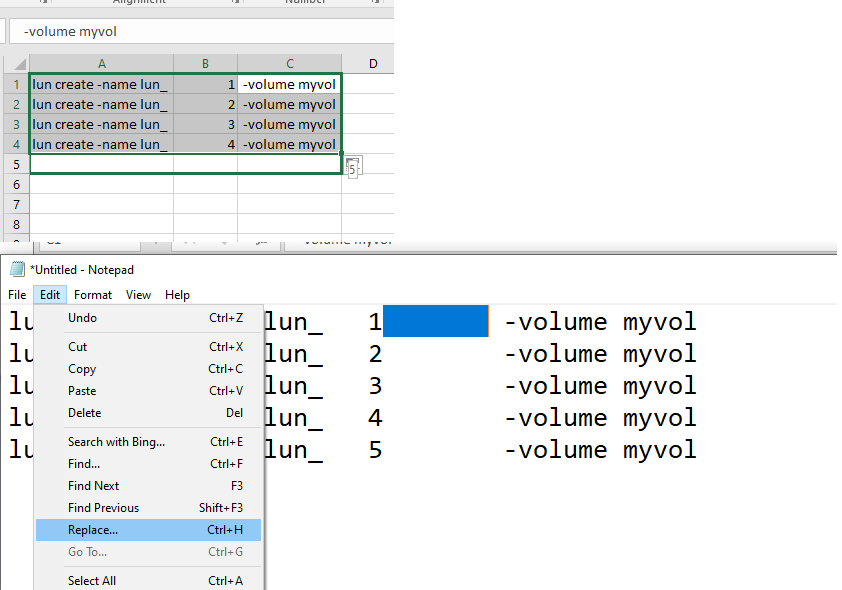Click column header D in spreadsheet
842x590 pixels.
coord(372,64)
